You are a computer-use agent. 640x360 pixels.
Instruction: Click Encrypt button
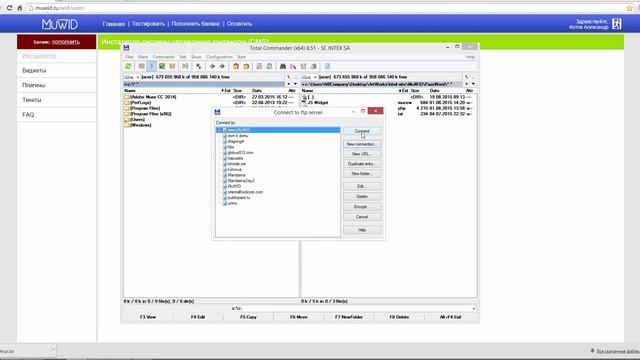pos(362,207)
